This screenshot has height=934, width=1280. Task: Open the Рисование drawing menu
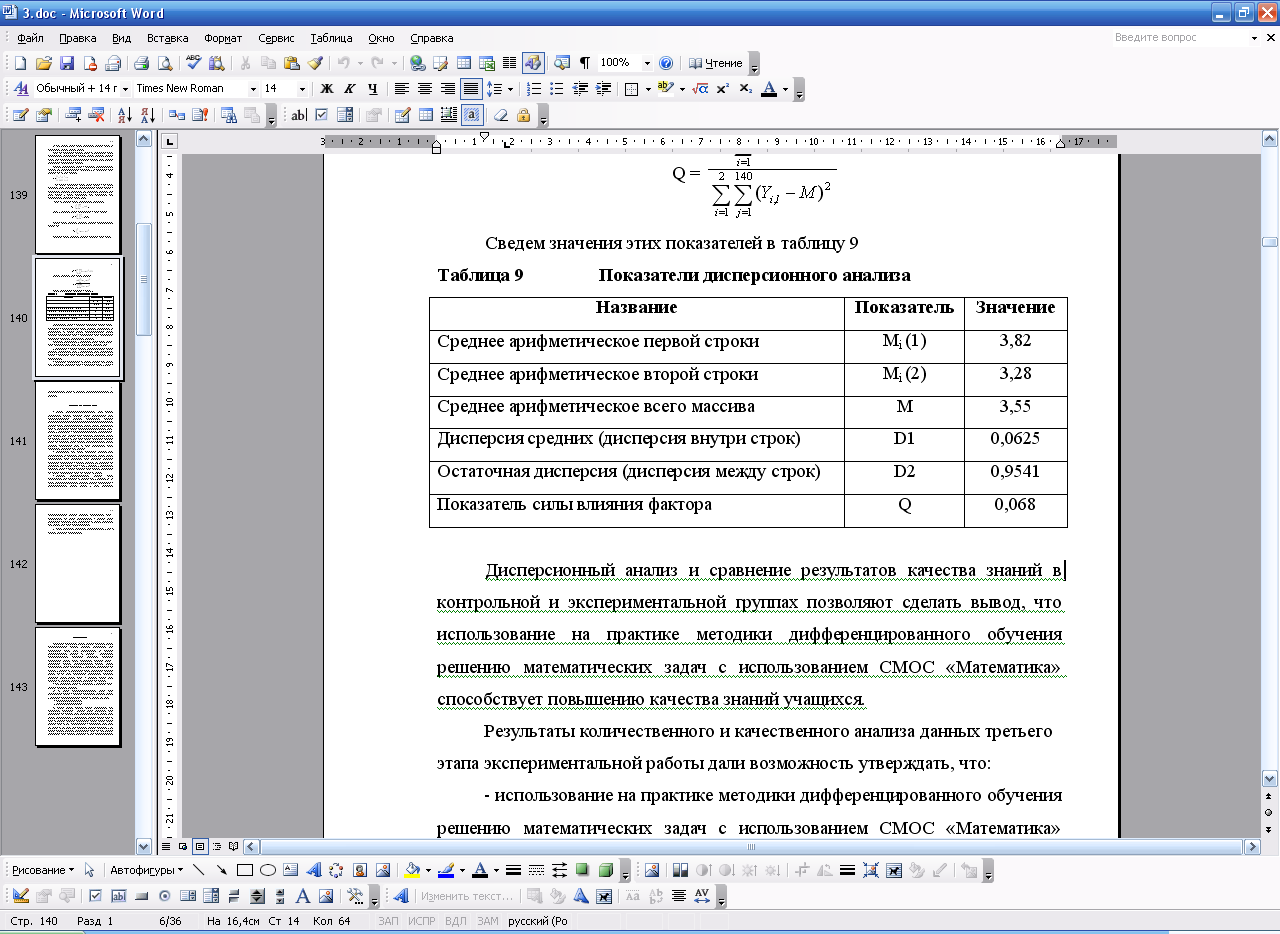pyautogui.click(x=42, y=870)
